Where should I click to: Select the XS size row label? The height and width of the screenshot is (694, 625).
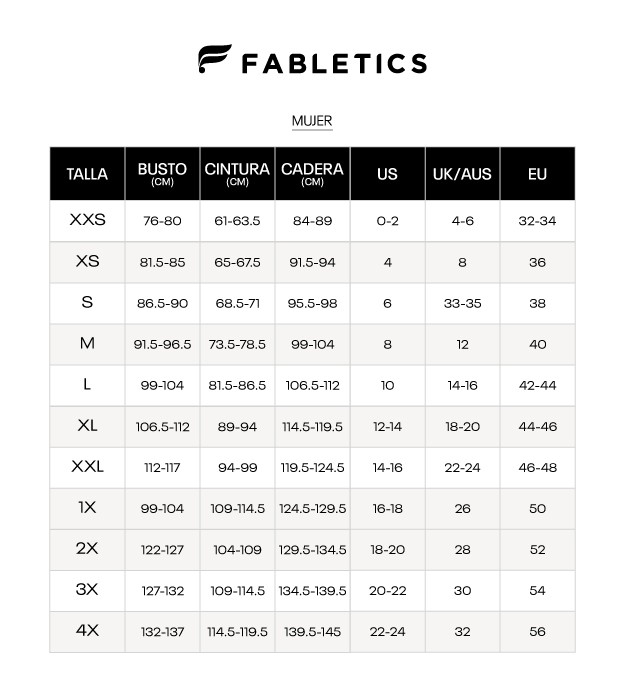[87, 261]
